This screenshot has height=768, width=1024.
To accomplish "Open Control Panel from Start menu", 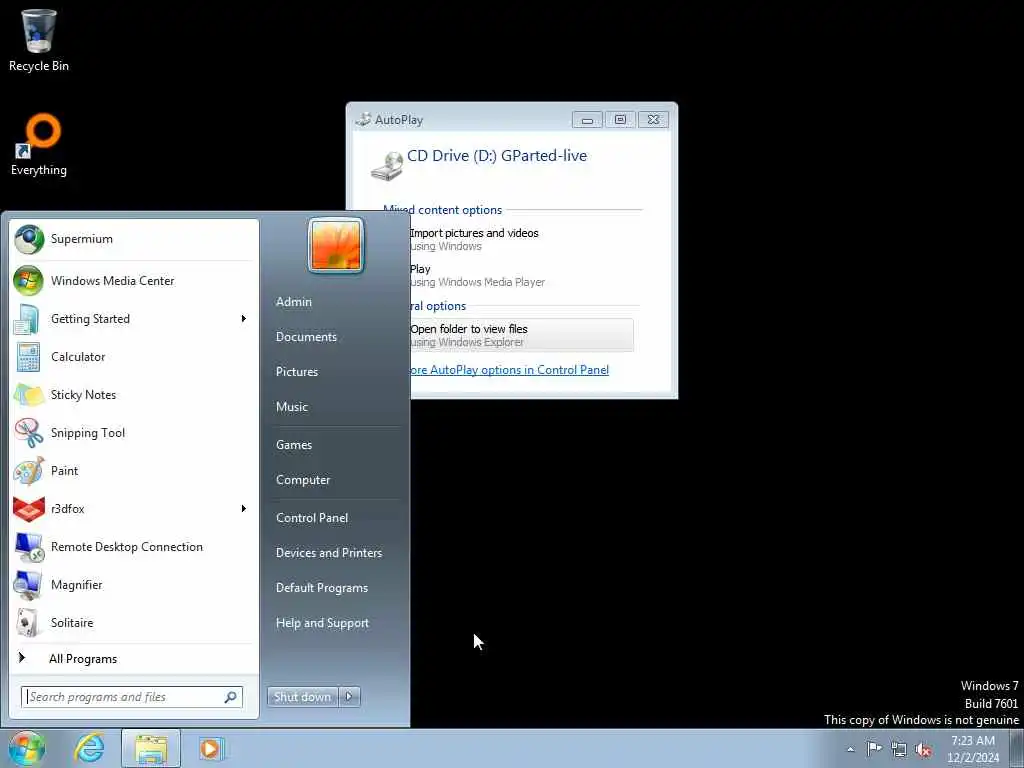I will pyautogui.click(x=312, y=518).
